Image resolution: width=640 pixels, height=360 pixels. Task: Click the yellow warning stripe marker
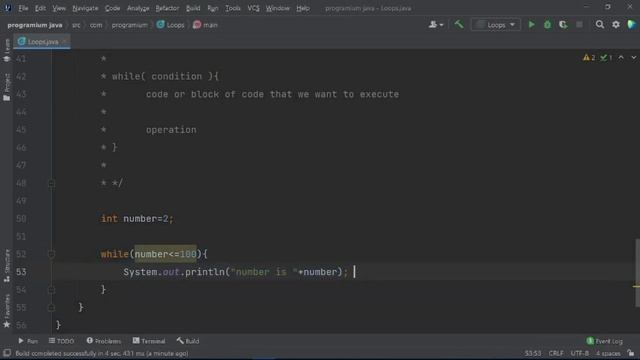pos(636,287)
